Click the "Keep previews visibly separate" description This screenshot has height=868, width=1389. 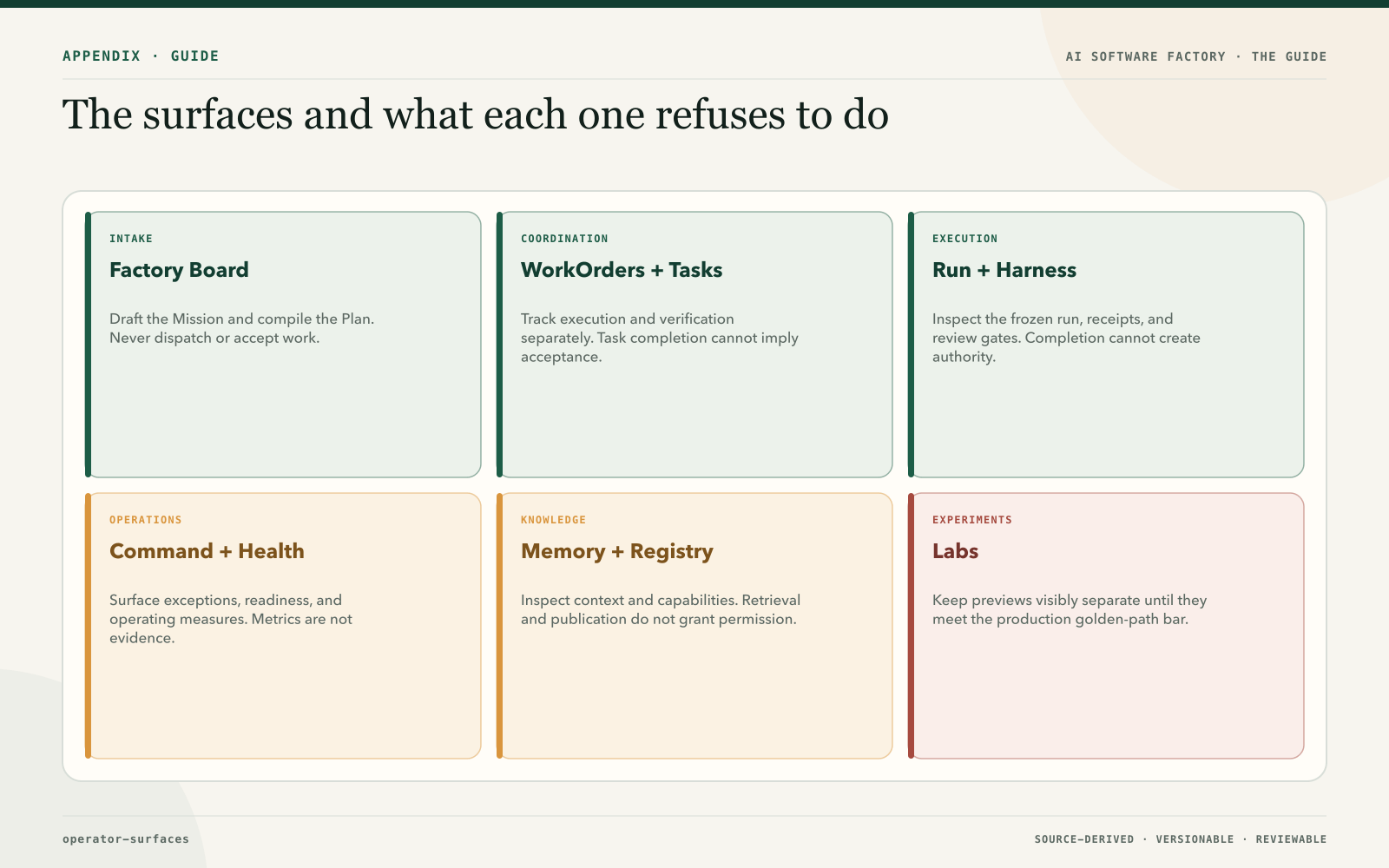pyautogui.click(x=1070, y=609)
